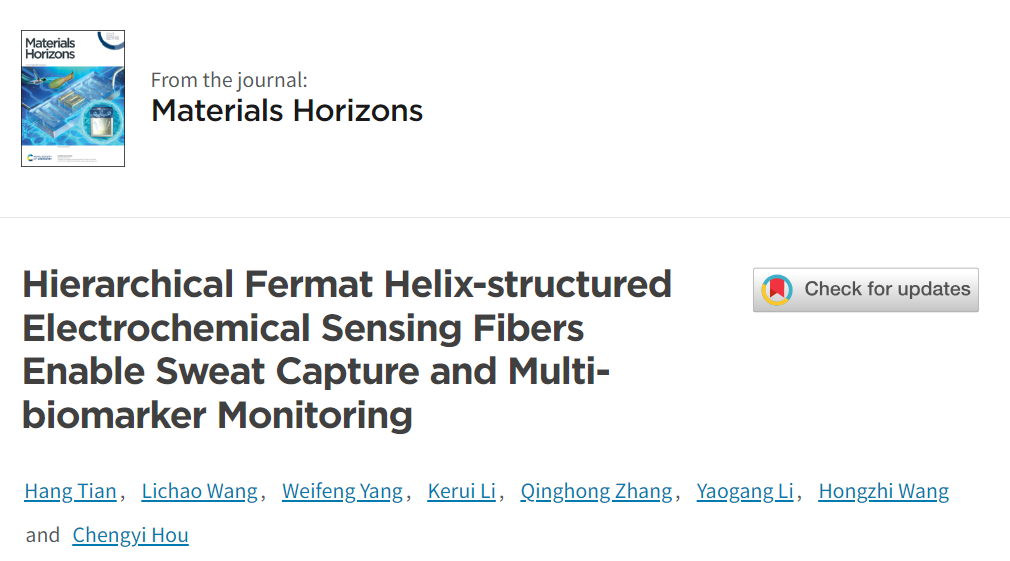The image size is (1010, 561).
Task: Click the circular inset illustration on the cover
Action: tap(102, 121)
